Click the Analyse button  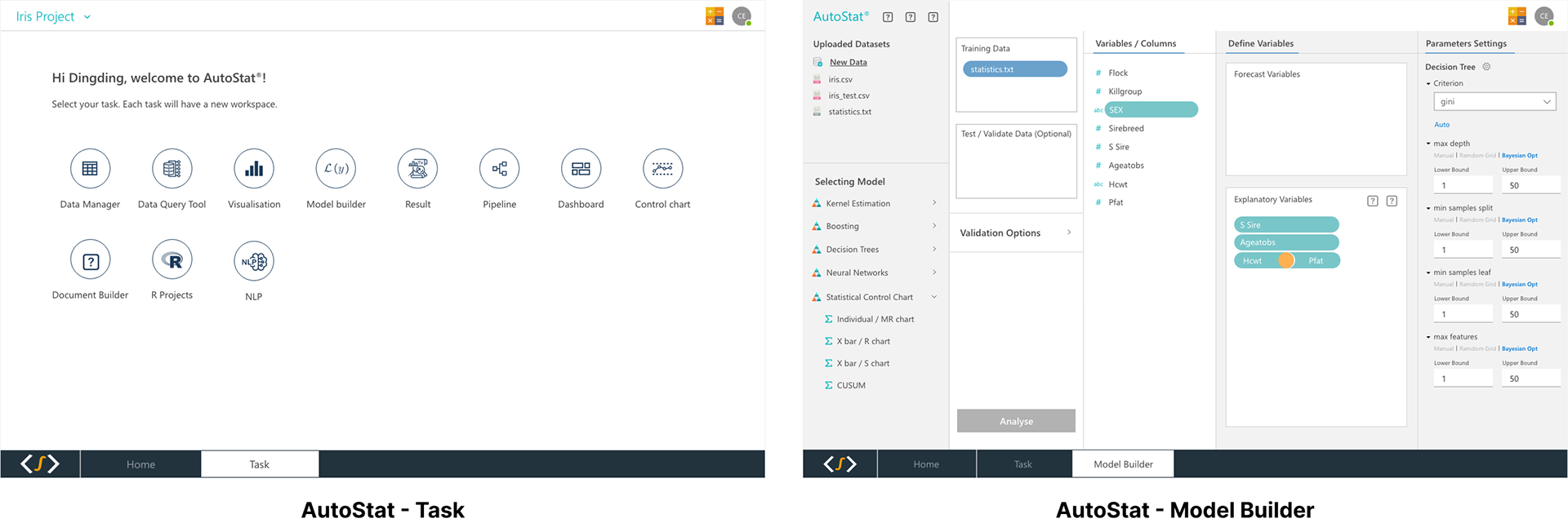click(x=1016, y=421)
